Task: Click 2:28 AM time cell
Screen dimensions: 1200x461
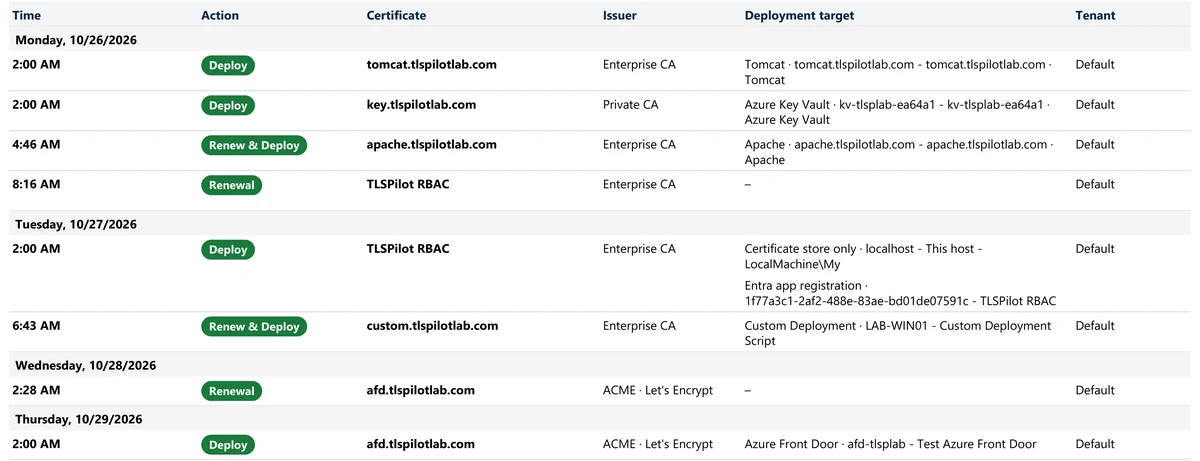Action: (36, 390)
